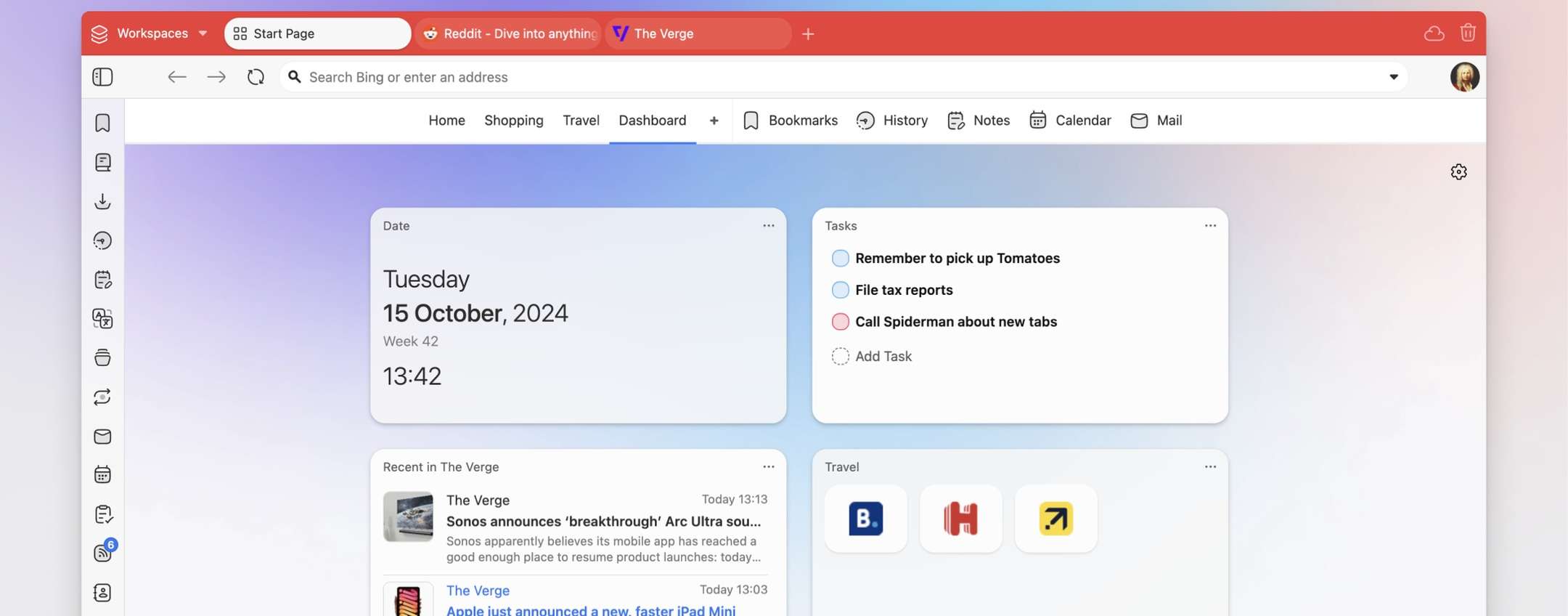Screen dimensions: 1568x616
Task: Open Calendar panel icon in sidebar
Action: pyautogui.click(x=102, y=475)
